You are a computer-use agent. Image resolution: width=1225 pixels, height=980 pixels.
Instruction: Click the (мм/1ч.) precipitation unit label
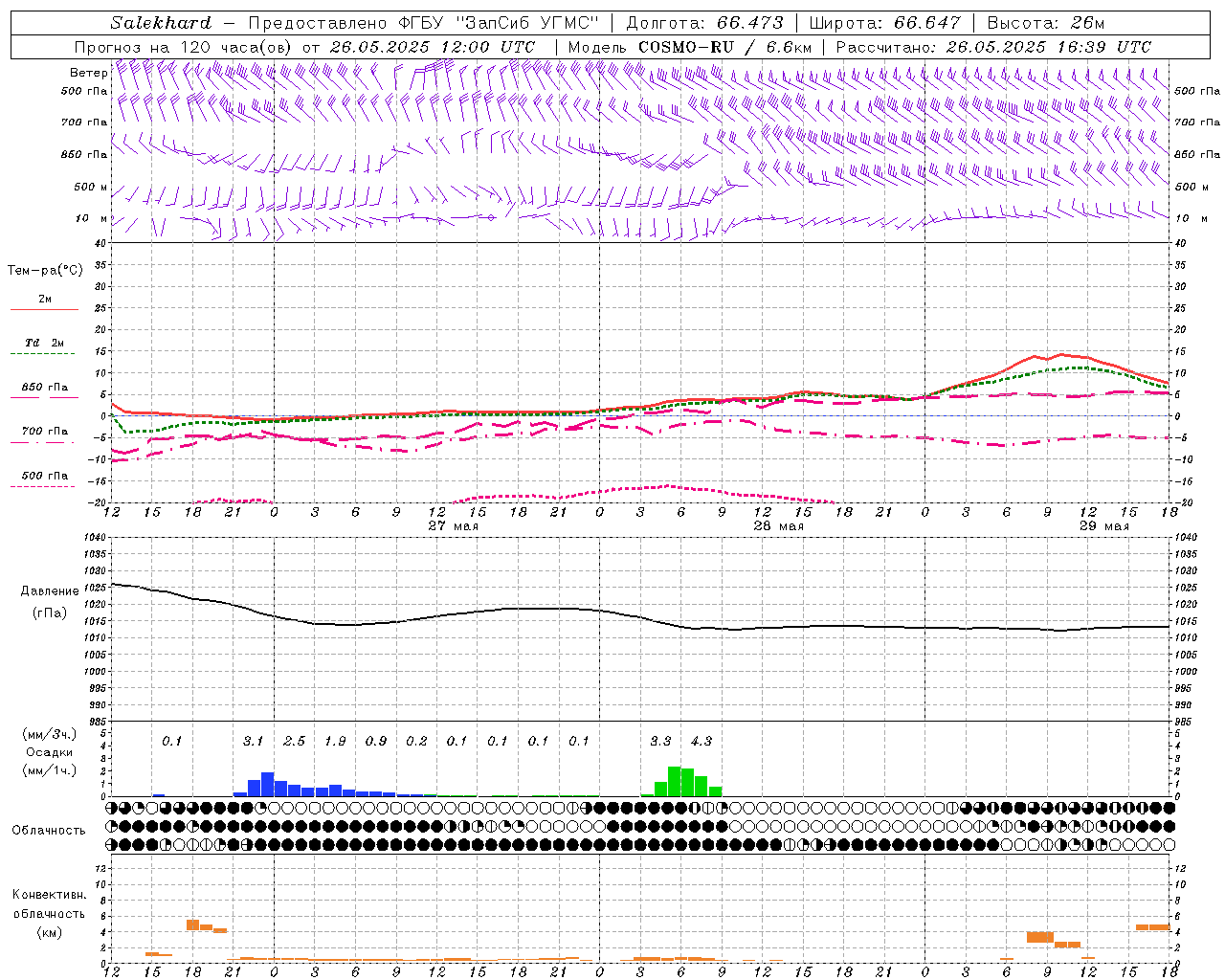coord(49,771)
